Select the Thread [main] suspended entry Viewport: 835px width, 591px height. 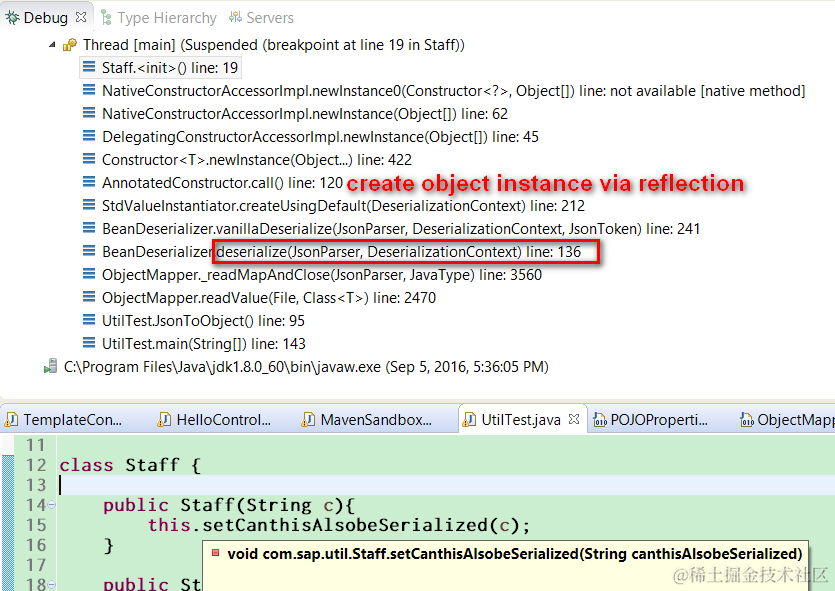click(273, 45)
